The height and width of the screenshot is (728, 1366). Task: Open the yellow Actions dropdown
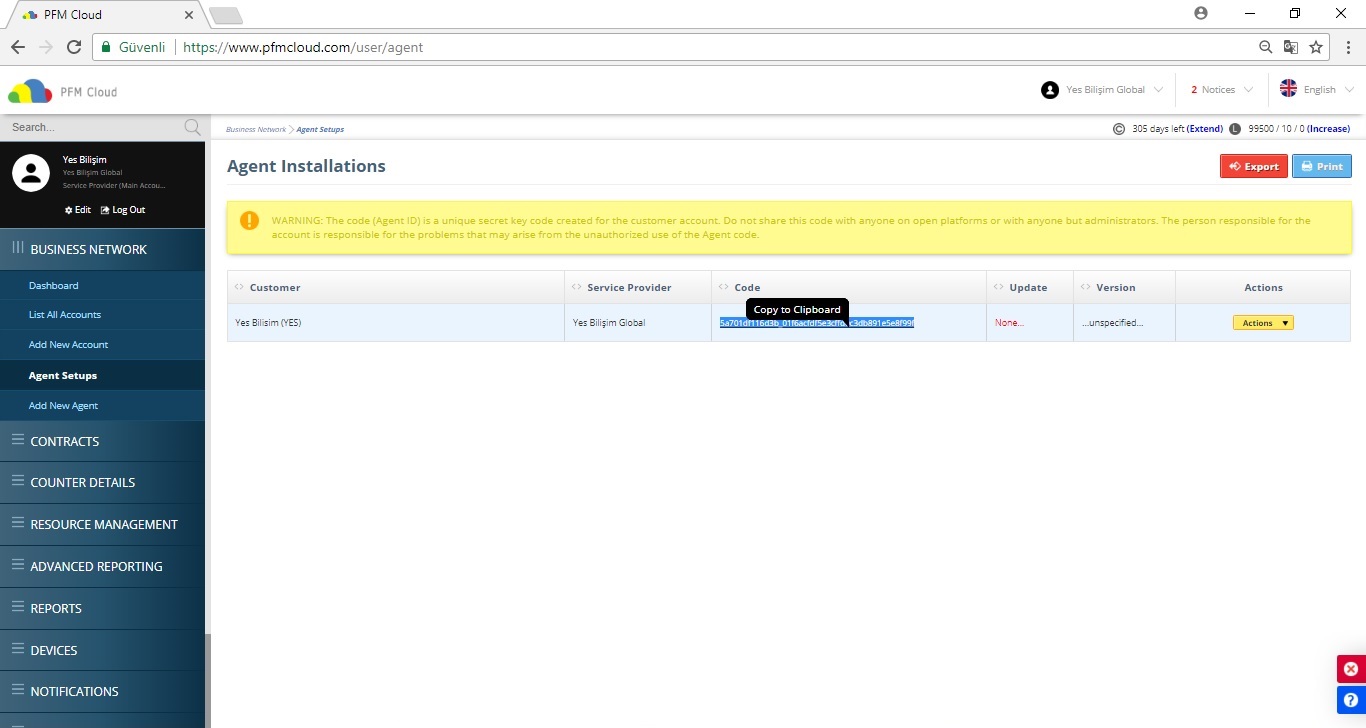[1263, 323]
